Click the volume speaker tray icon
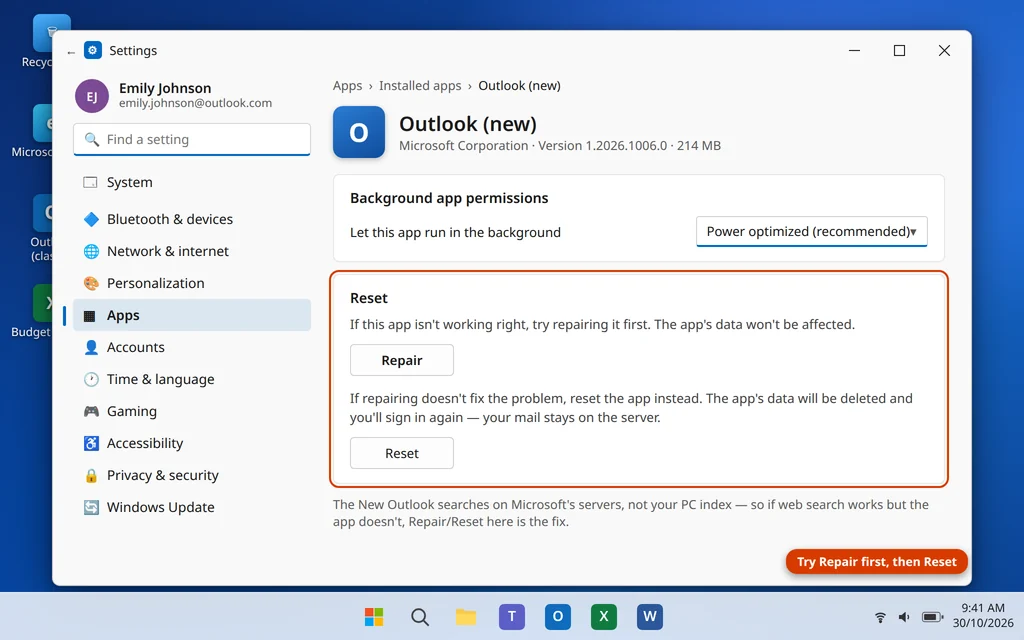Viewport: 1024px width, 640px height. point(904,617)
